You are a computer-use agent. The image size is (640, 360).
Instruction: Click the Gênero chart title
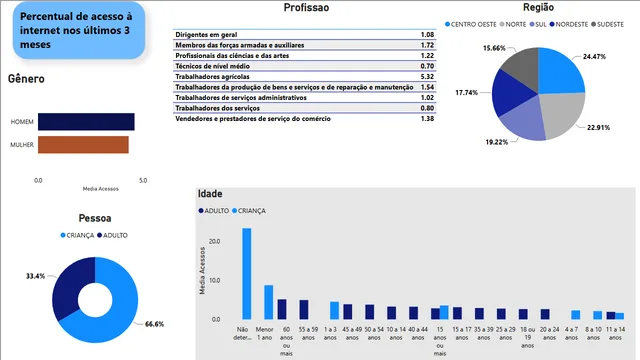tap(26, 78)
